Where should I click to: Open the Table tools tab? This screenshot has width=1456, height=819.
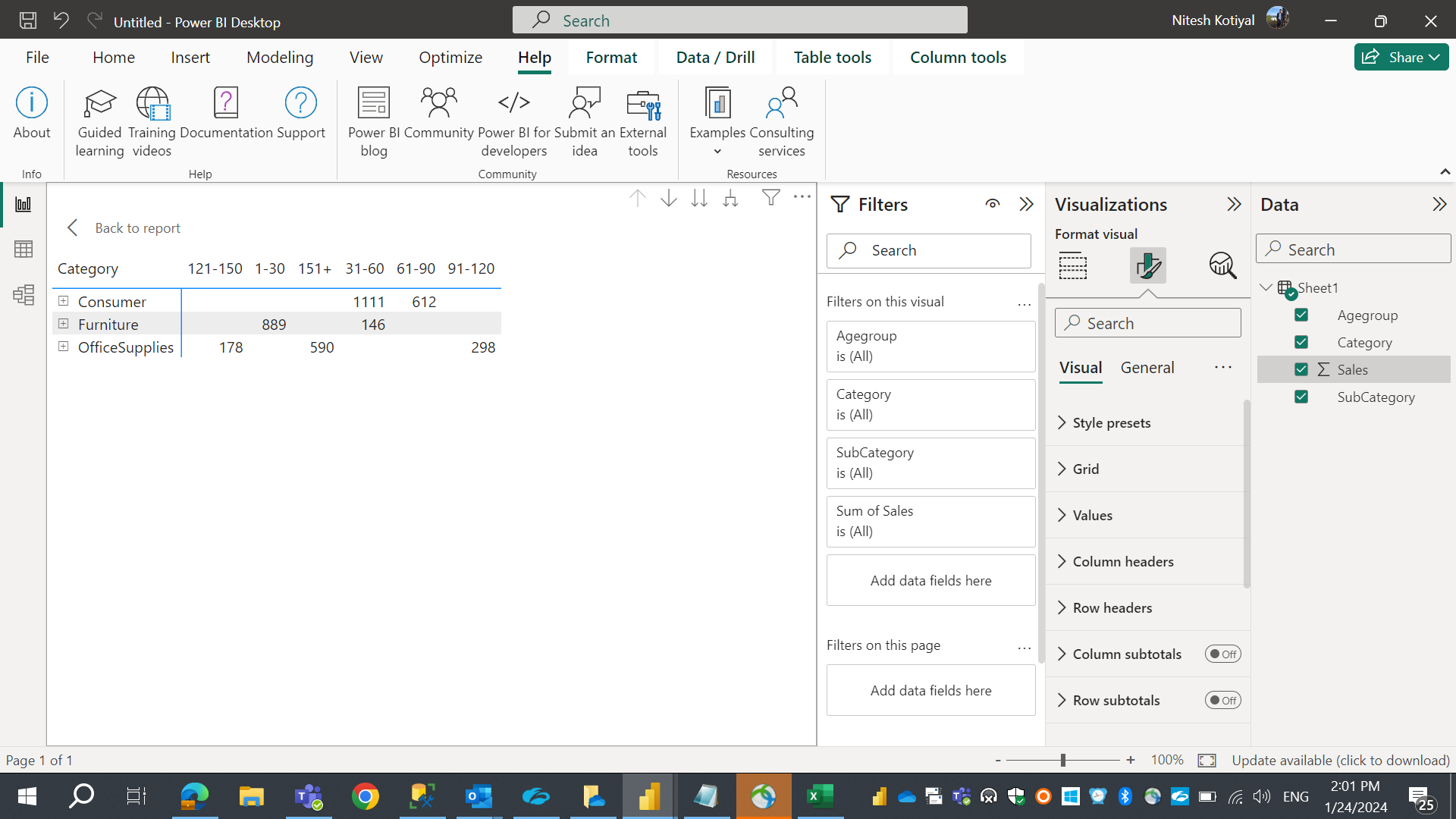(833, 58)
